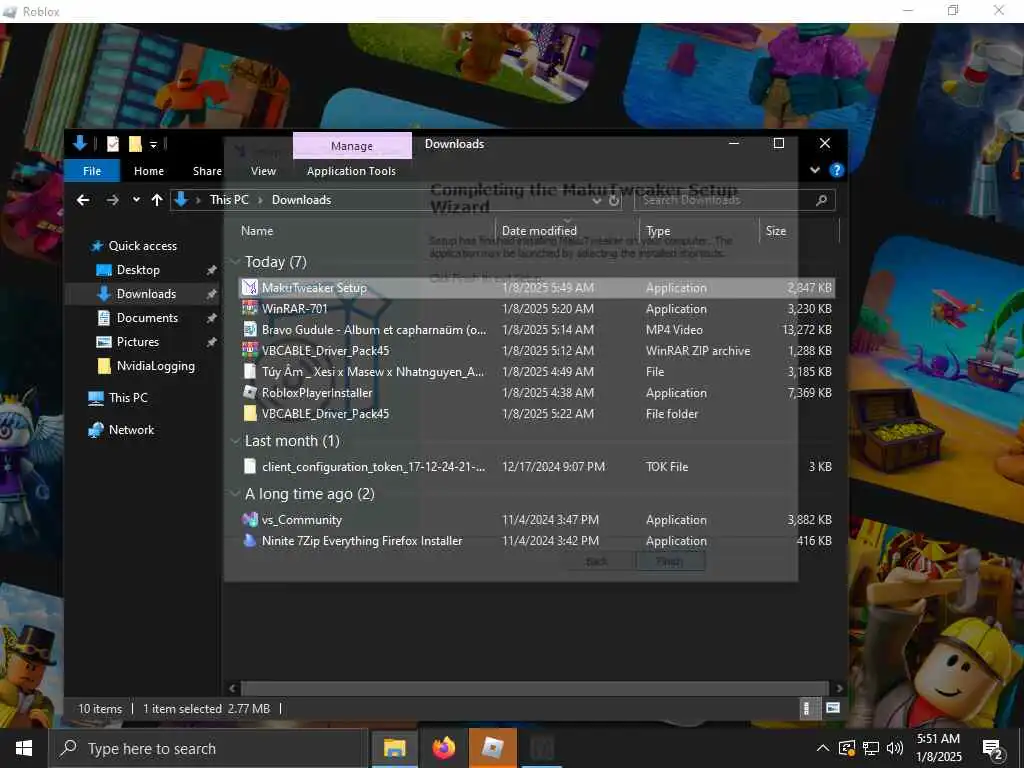Open the File menu
1024x768 pixels.
point(92,170)
